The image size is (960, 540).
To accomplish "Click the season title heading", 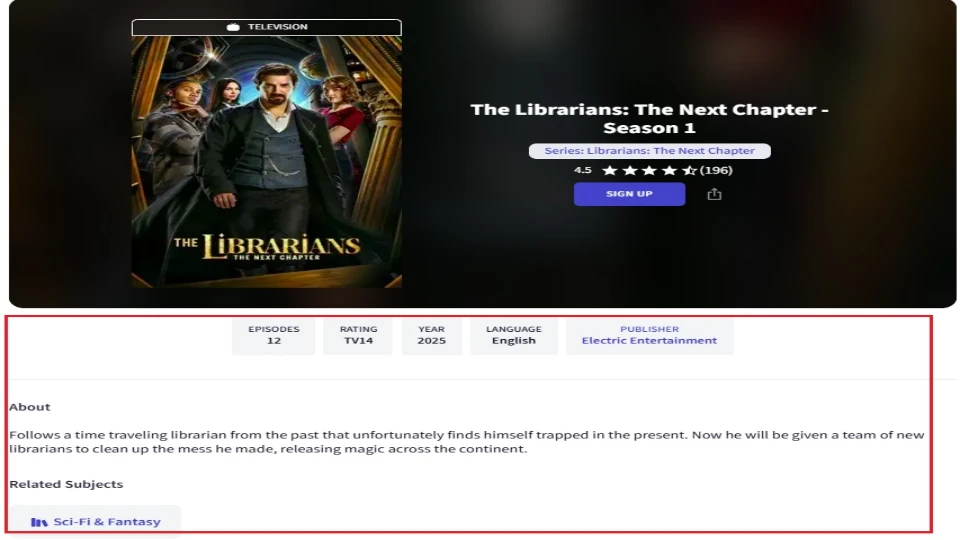I will (x=649, y=119).
